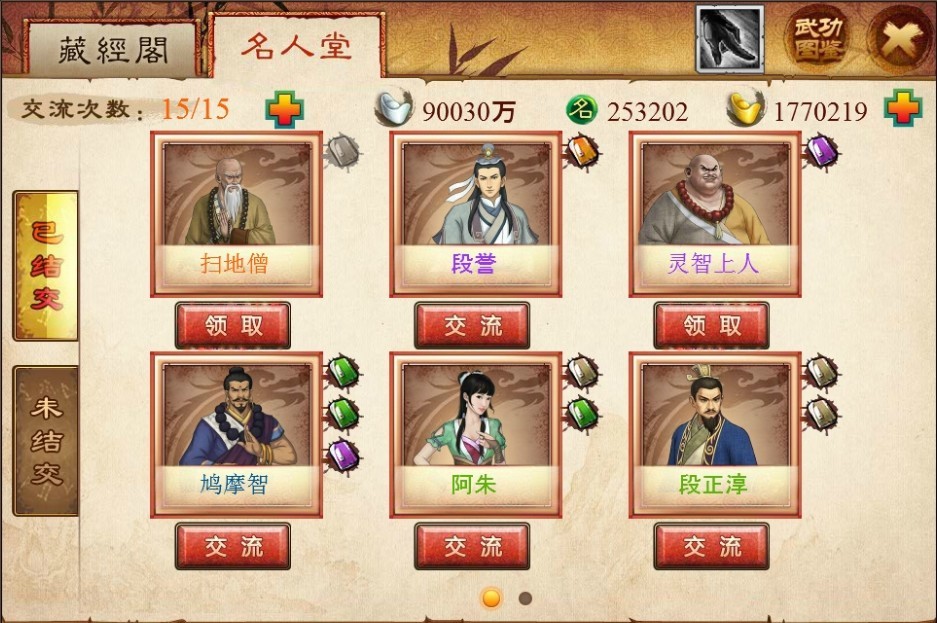Screen dimensions: 937x623
Task: Click 交流 button under 阿朱
Action: click(x=472, y=547)
